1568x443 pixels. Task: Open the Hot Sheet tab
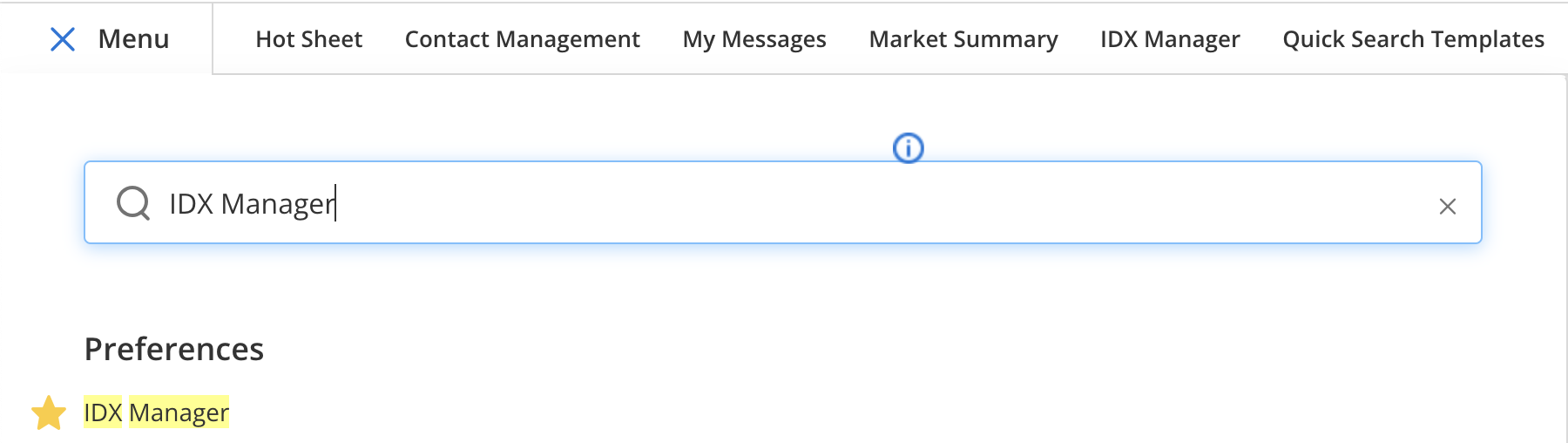[309, 39]
